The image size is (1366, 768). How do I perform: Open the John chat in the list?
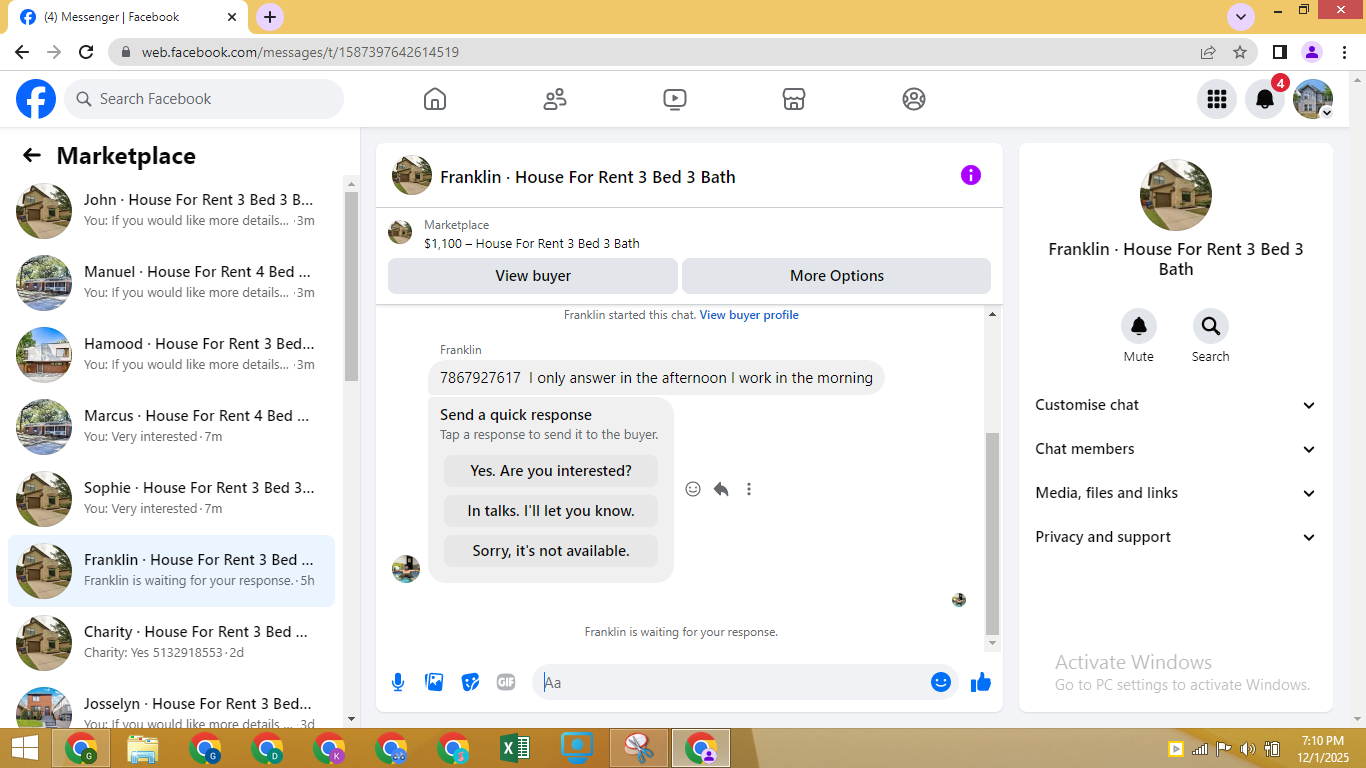click(172, 211)
